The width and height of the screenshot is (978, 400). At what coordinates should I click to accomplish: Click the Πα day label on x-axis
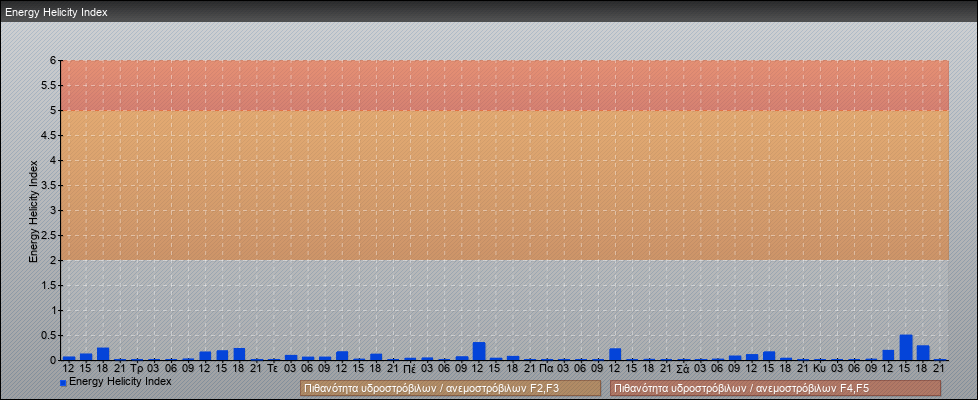(x=546, y=369)
